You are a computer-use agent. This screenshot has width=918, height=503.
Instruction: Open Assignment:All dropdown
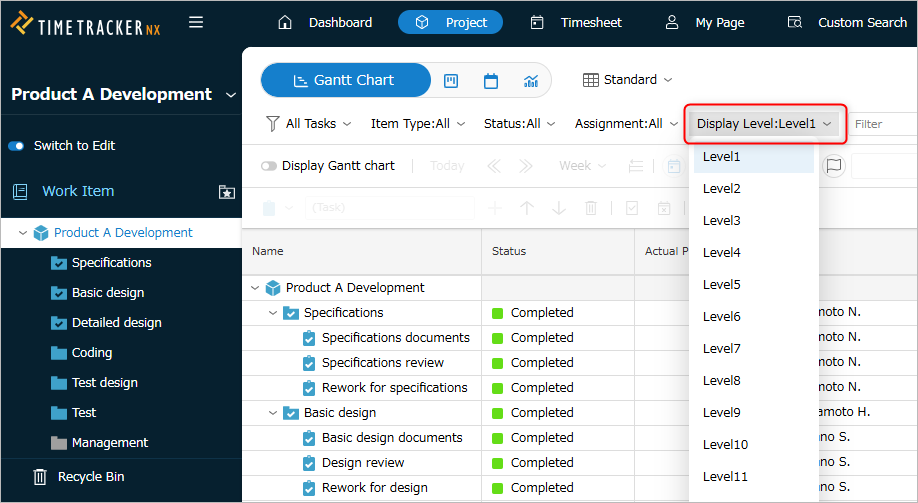click(626, 124)
